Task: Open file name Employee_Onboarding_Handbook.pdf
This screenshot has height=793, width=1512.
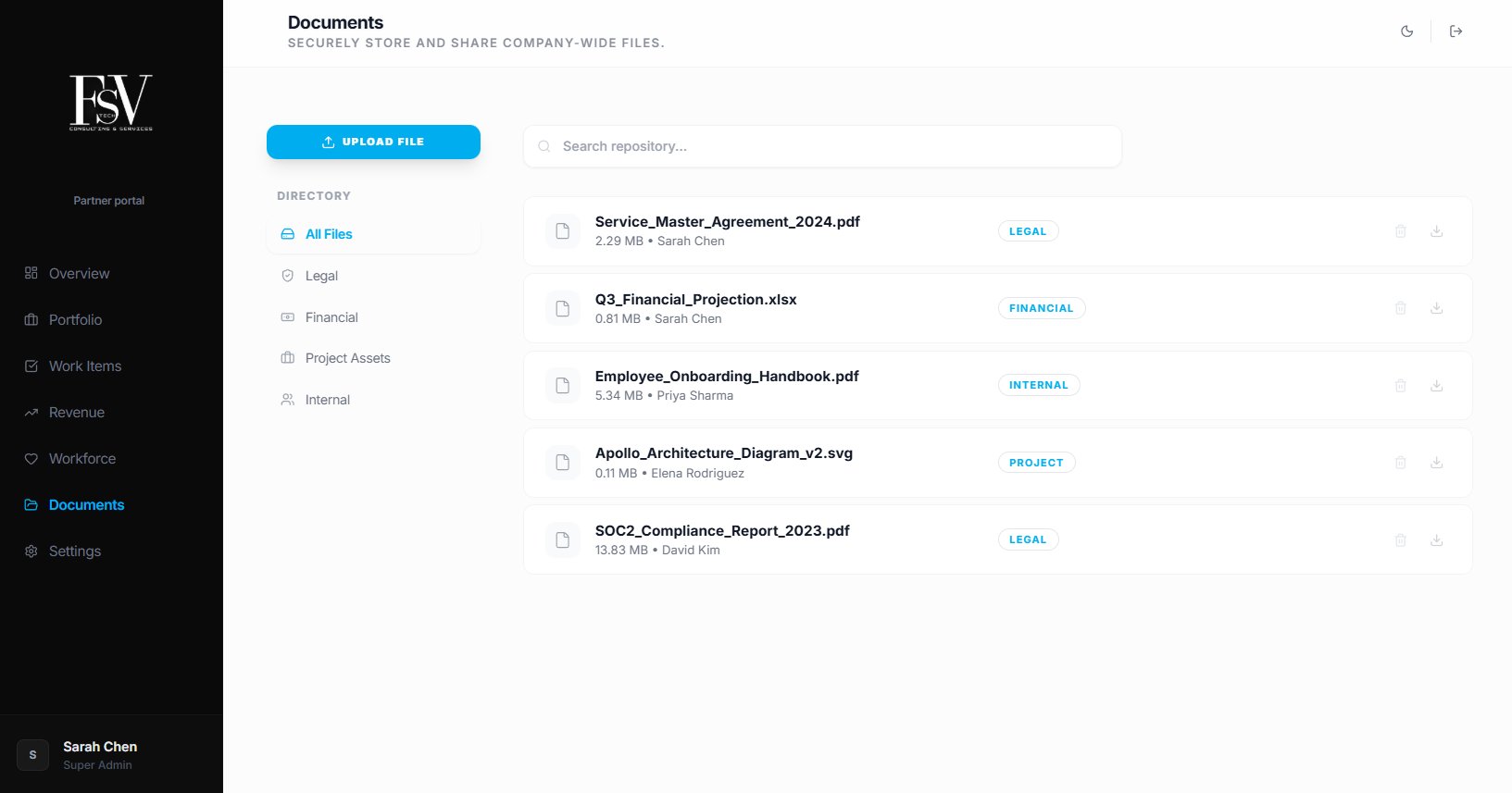Action: point(727,377)
